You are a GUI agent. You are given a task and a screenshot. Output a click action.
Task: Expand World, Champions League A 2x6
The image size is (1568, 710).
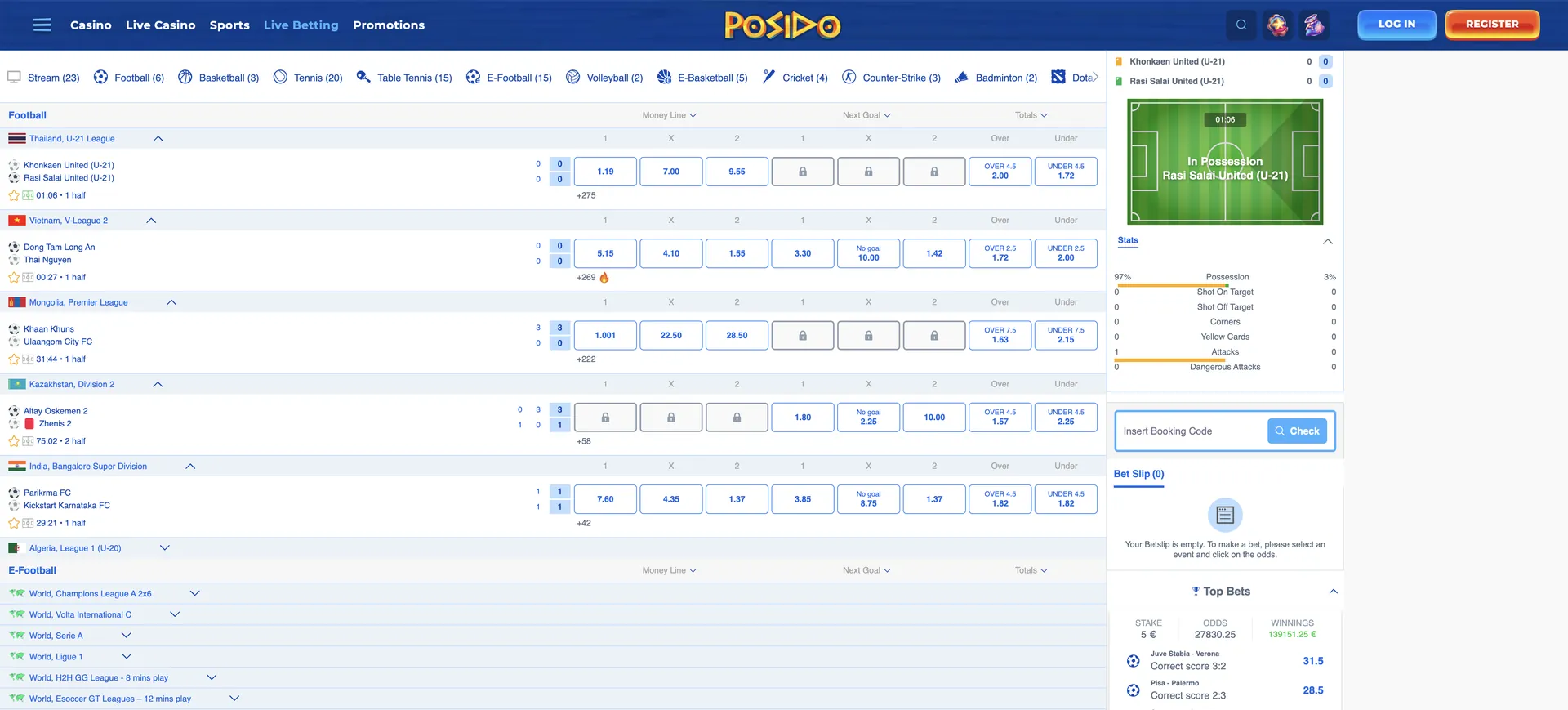click(194, 593)
